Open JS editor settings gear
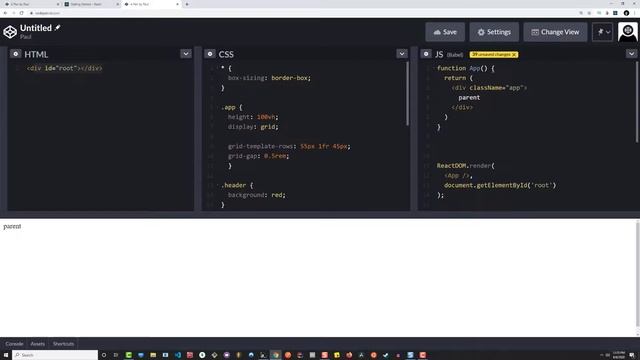 [x=426, y=53]
